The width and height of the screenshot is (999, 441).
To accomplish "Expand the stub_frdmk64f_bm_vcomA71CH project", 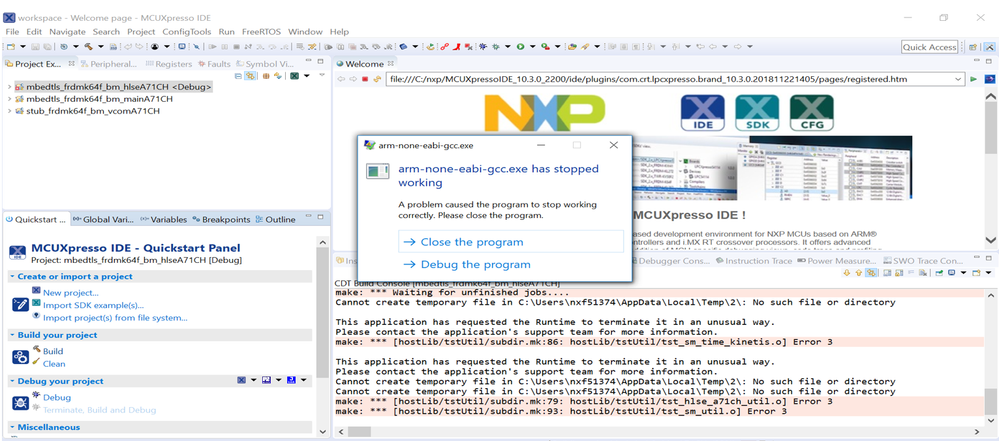I will coord(8,111).
